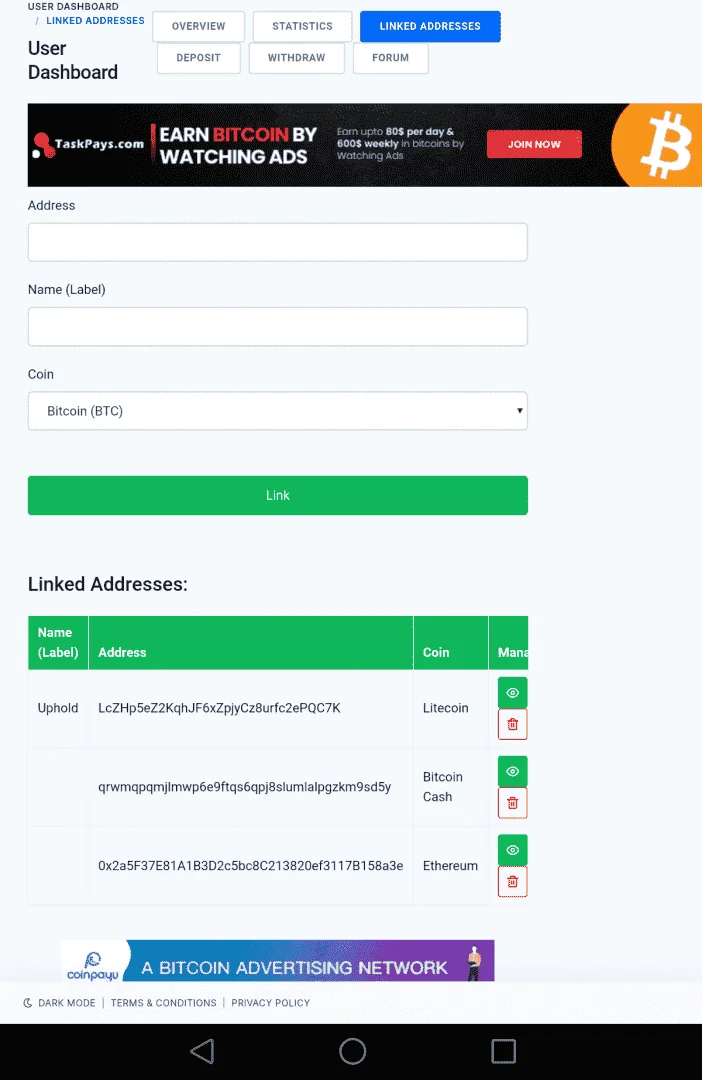The width and height of the screenshot is (702, 1080).
Task: Focus the Name (Label) input field
Action: [x=278, y=326]
